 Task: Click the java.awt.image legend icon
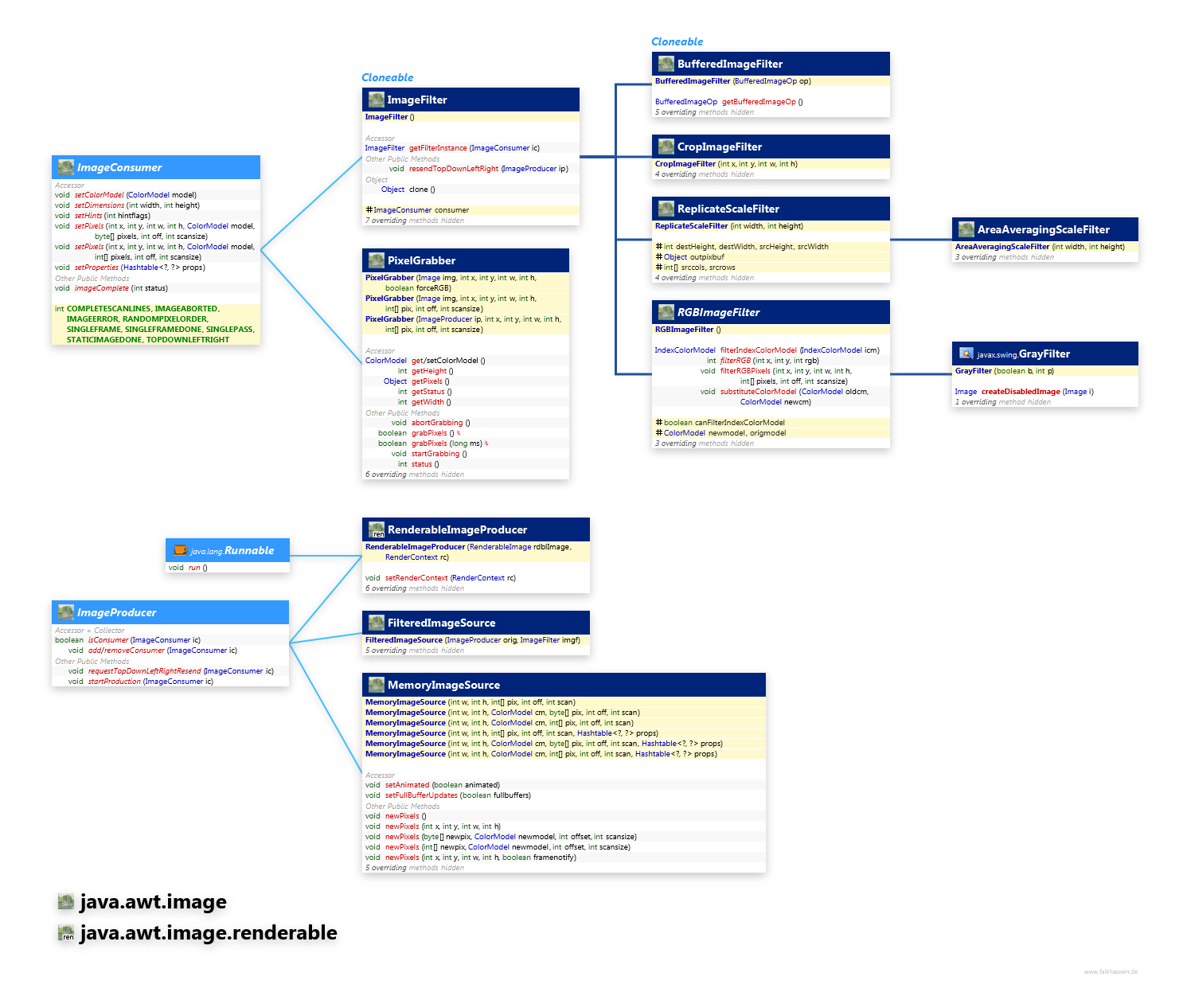click(66, 901)
